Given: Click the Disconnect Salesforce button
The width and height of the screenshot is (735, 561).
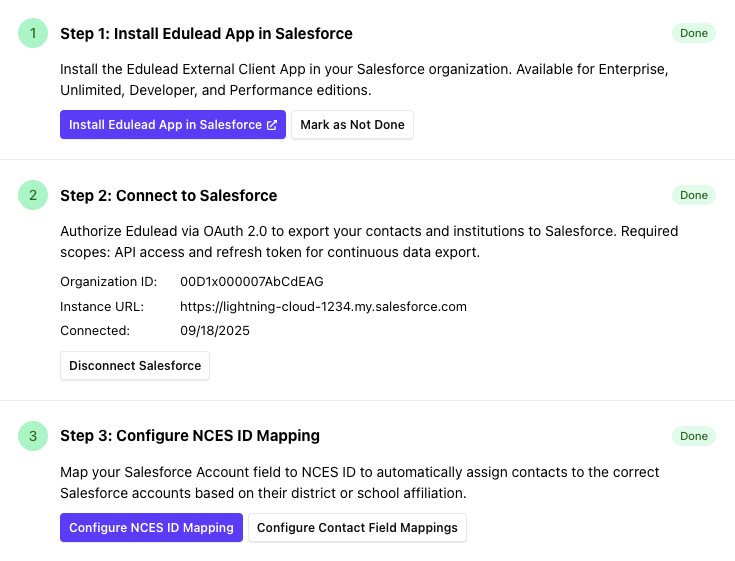Looking at the screenshot, I should coord(135,366).
